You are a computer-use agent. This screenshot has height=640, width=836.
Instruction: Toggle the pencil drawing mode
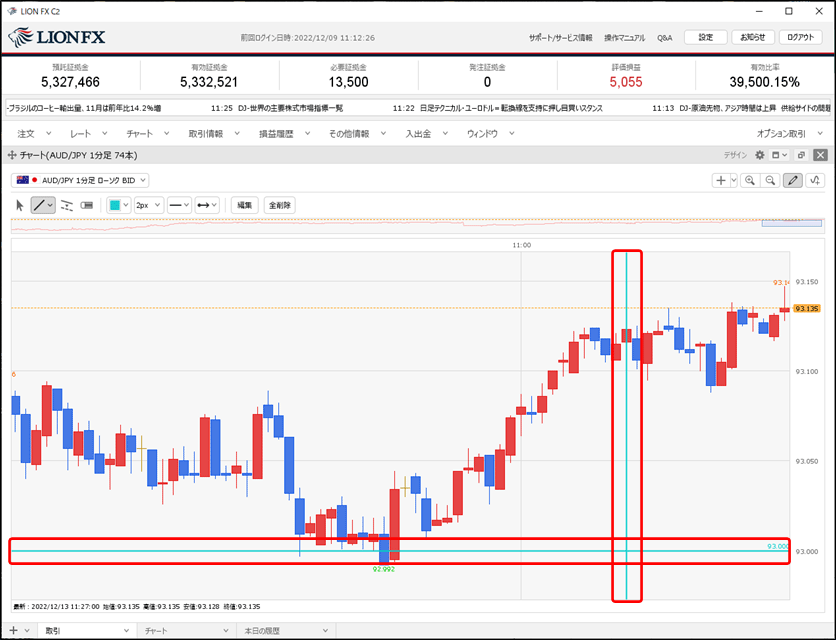[x=793, y=181]
